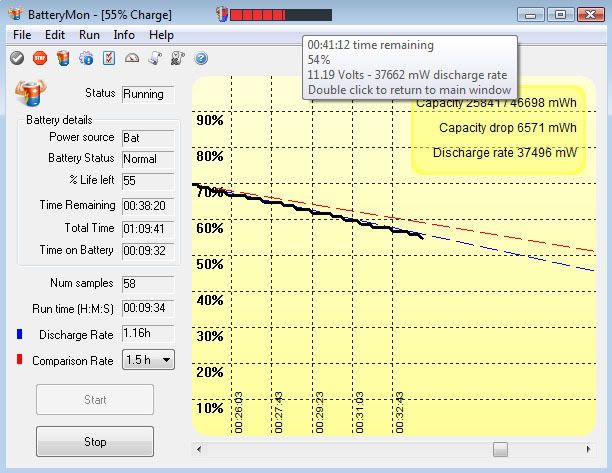This screenshot has width=612, height=473.
Task: Click the 50% axis label on graph
Action: pos(210,264)
